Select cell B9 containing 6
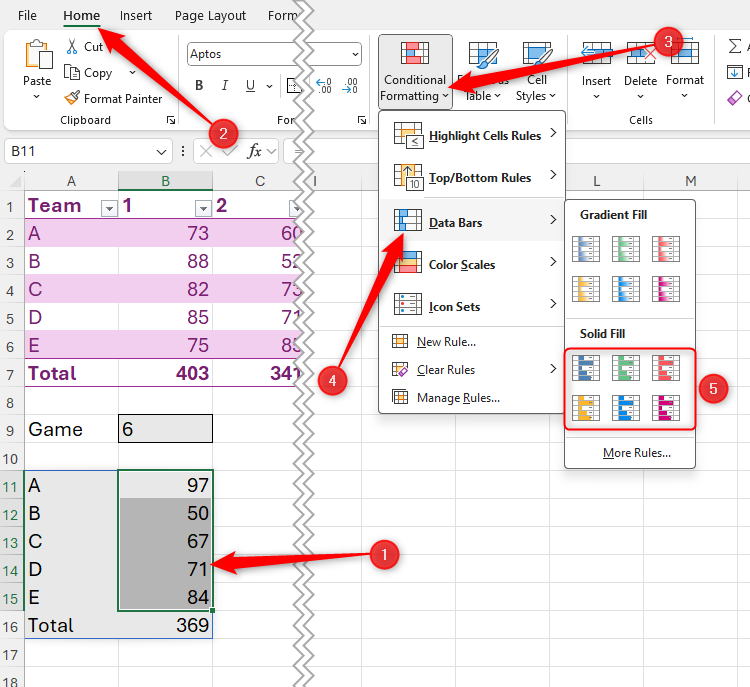Screen dimensions: 750x687 (165, 429)
